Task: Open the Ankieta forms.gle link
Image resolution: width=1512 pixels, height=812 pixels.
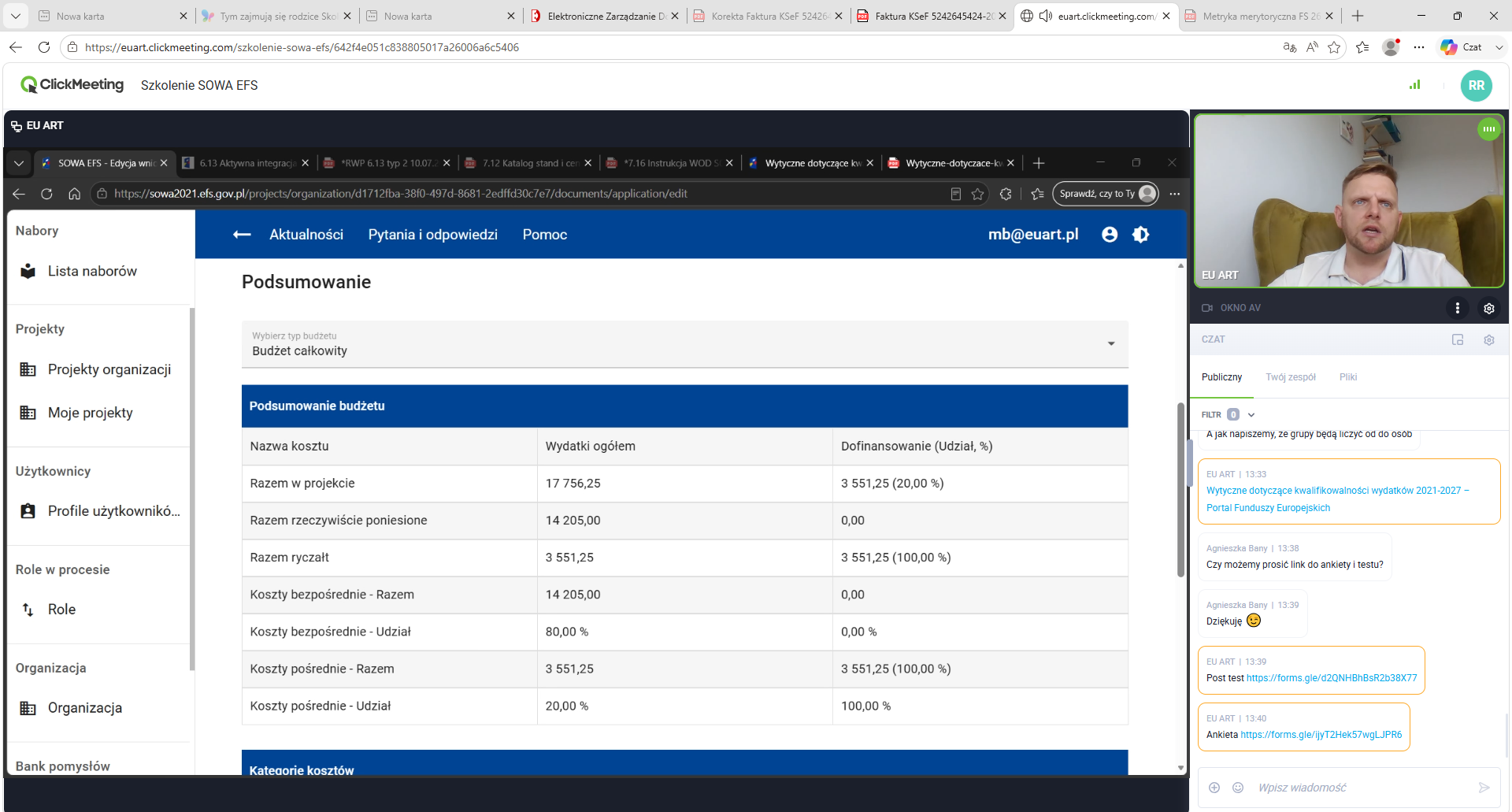Action: [x=1321, y=735]
